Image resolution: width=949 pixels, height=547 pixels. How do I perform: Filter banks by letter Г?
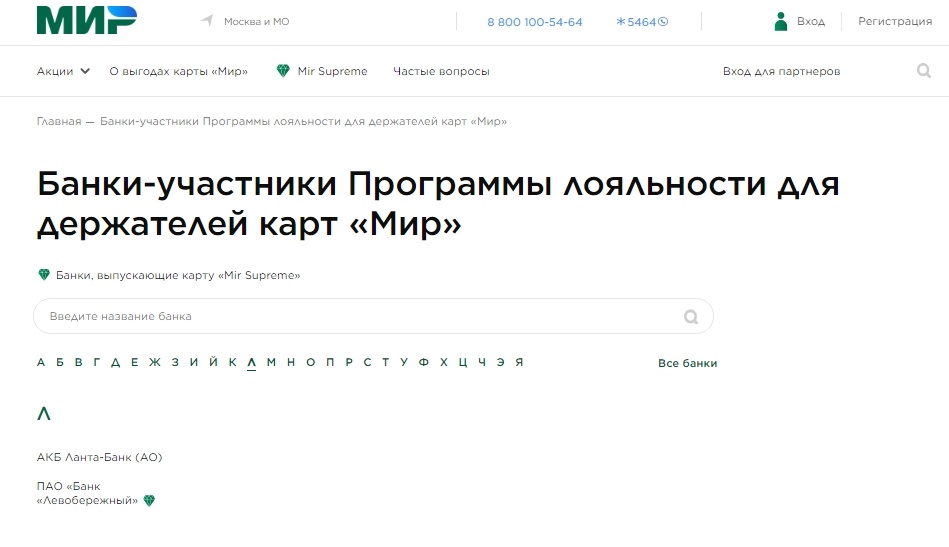coord(96,362)
